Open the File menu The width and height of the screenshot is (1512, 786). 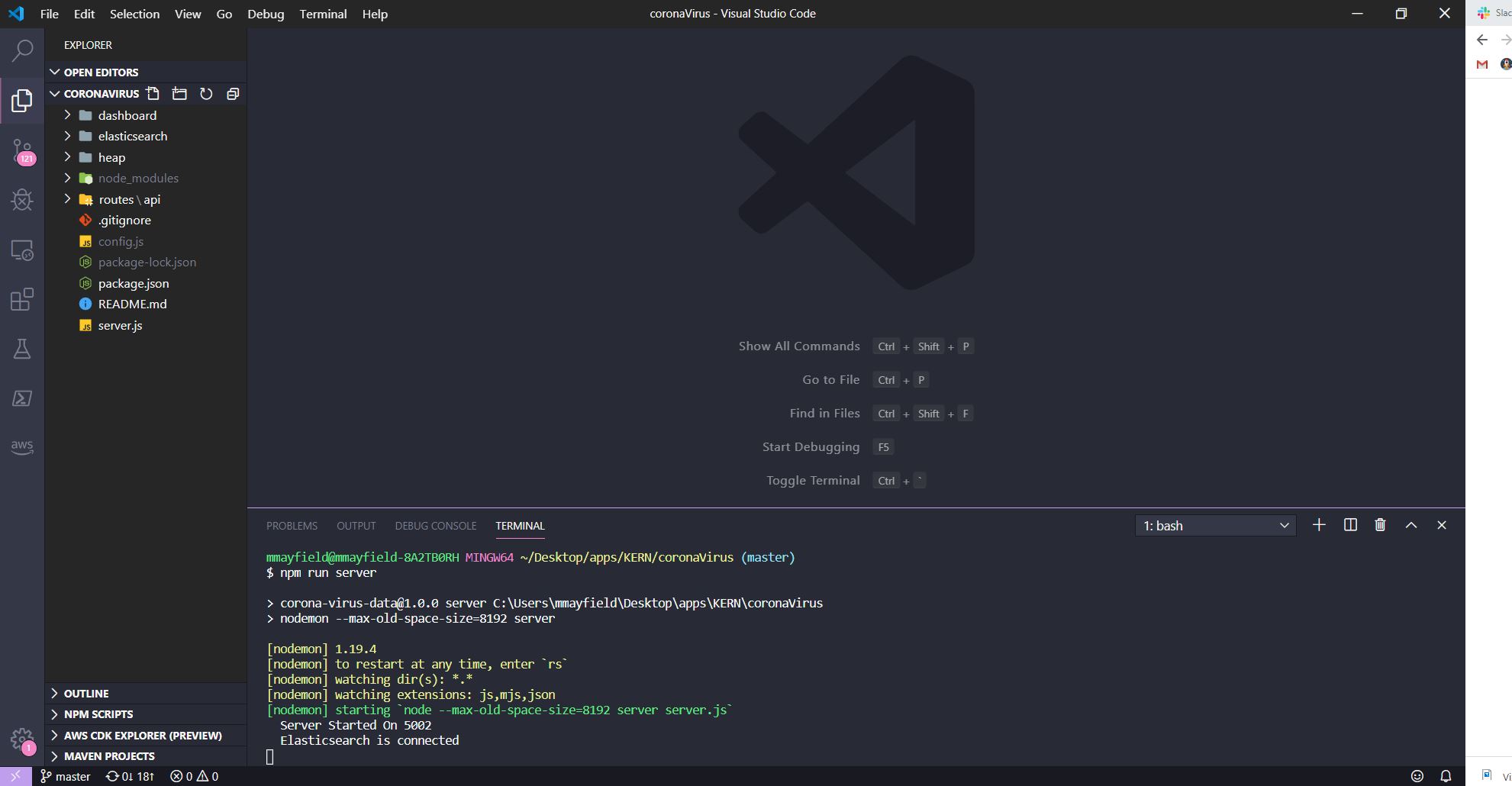(49, 14)
